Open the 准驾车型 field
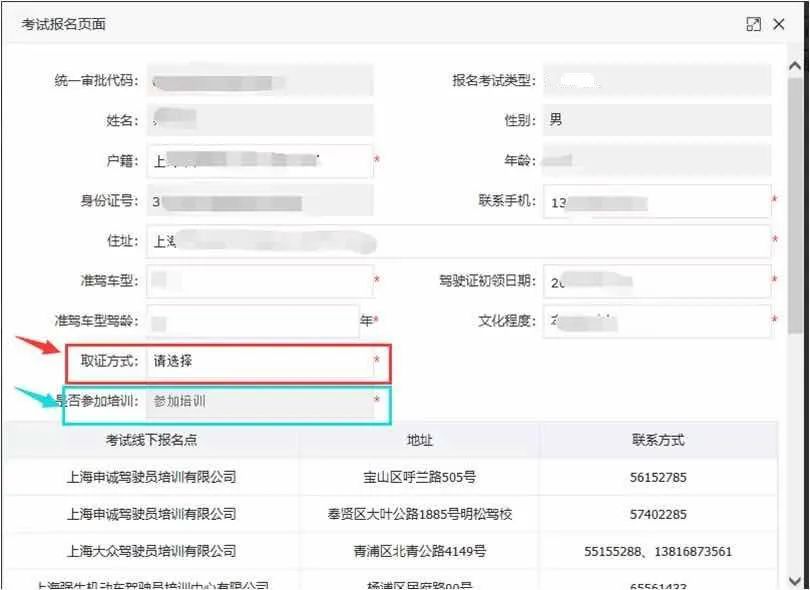This screenshot has width=810, height=590. tap(259, 281)
